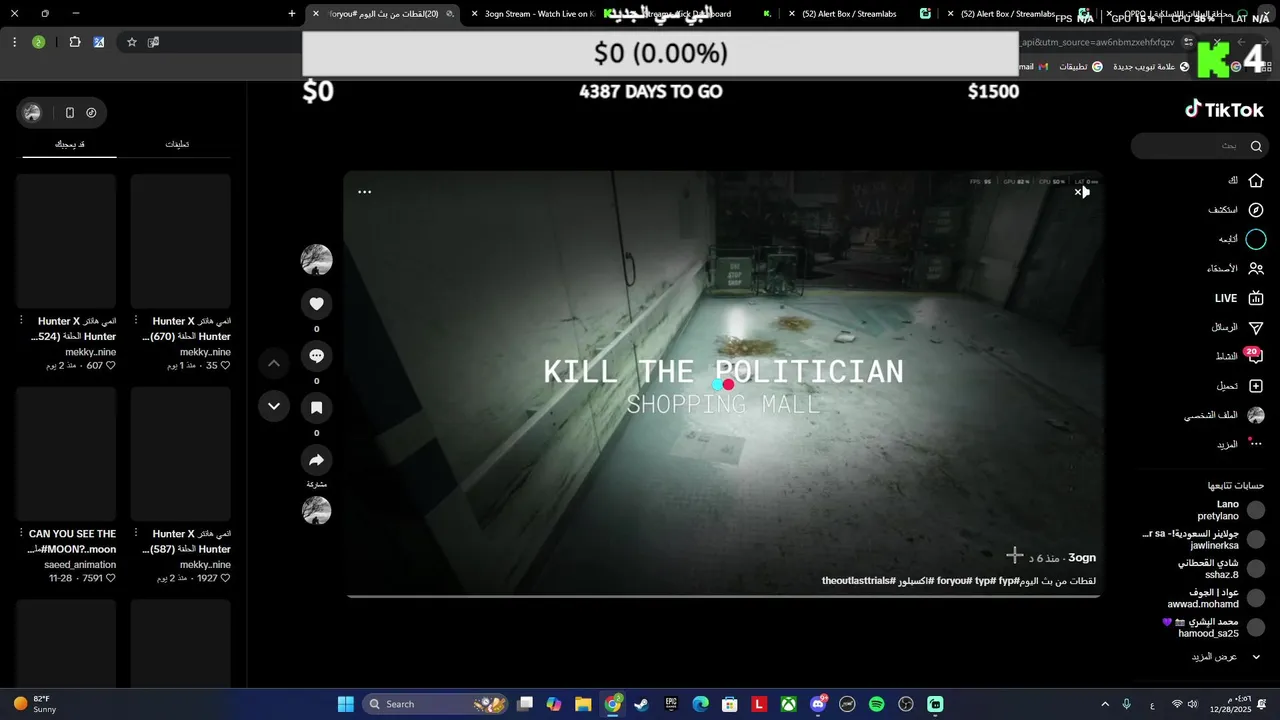Viewport: 1280px width, 720px height.
Task: Seek on the video progress bar
Action: pyautogui.click(x=723, y=596)
